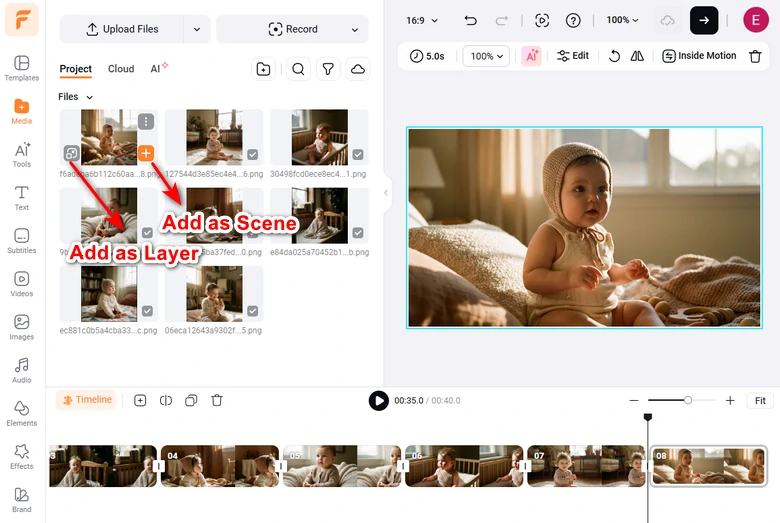The width and height of the screenshot is (780, 523).
Task: Toggle checkbox on ec881c0b5a4cba33 image thumbnail
Action: (x=147, y=311)
